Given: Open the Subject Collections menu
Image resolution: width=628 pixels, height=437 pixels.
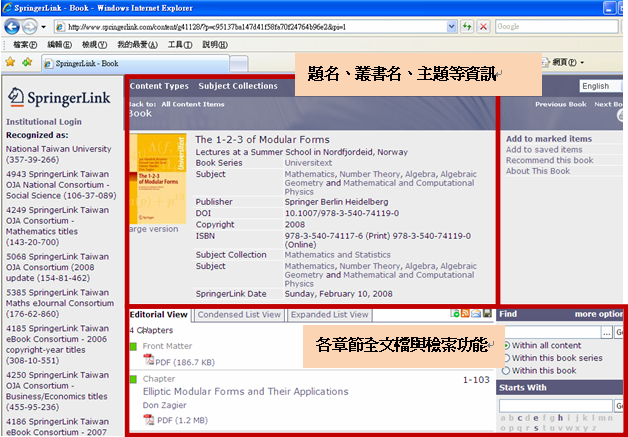Looking at the screenshot, I should coord(238,86).
